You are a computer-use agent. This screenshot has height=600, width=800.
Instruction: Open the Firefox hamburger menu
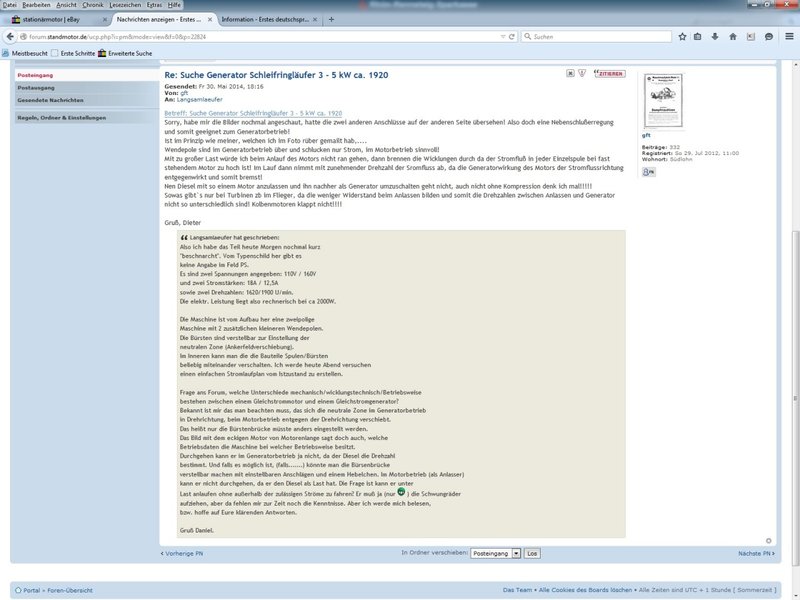click(x=786, y=36)
